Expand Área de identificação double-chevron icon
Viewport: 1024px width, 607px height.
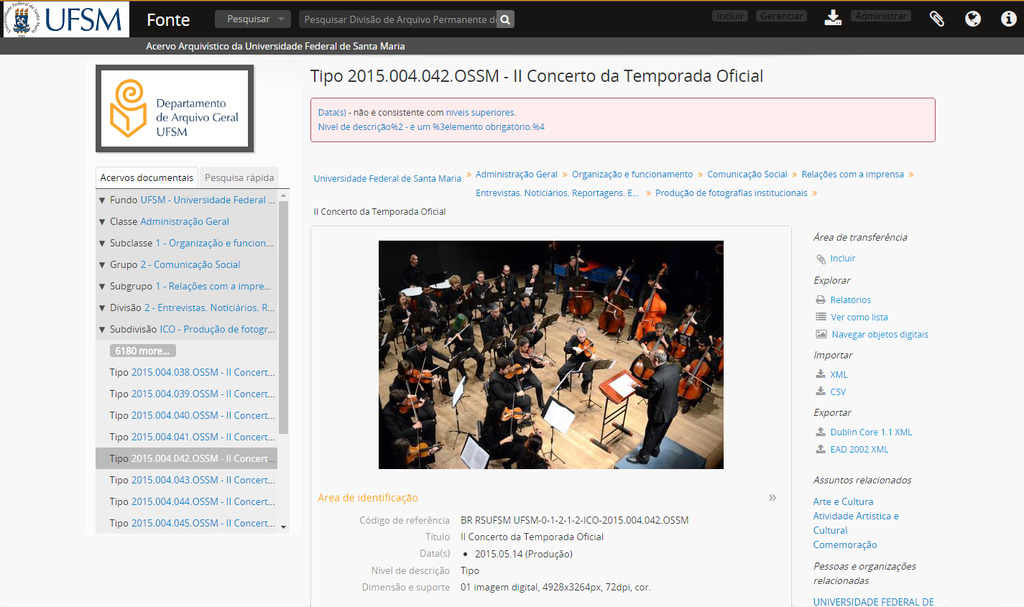point(772,497)
